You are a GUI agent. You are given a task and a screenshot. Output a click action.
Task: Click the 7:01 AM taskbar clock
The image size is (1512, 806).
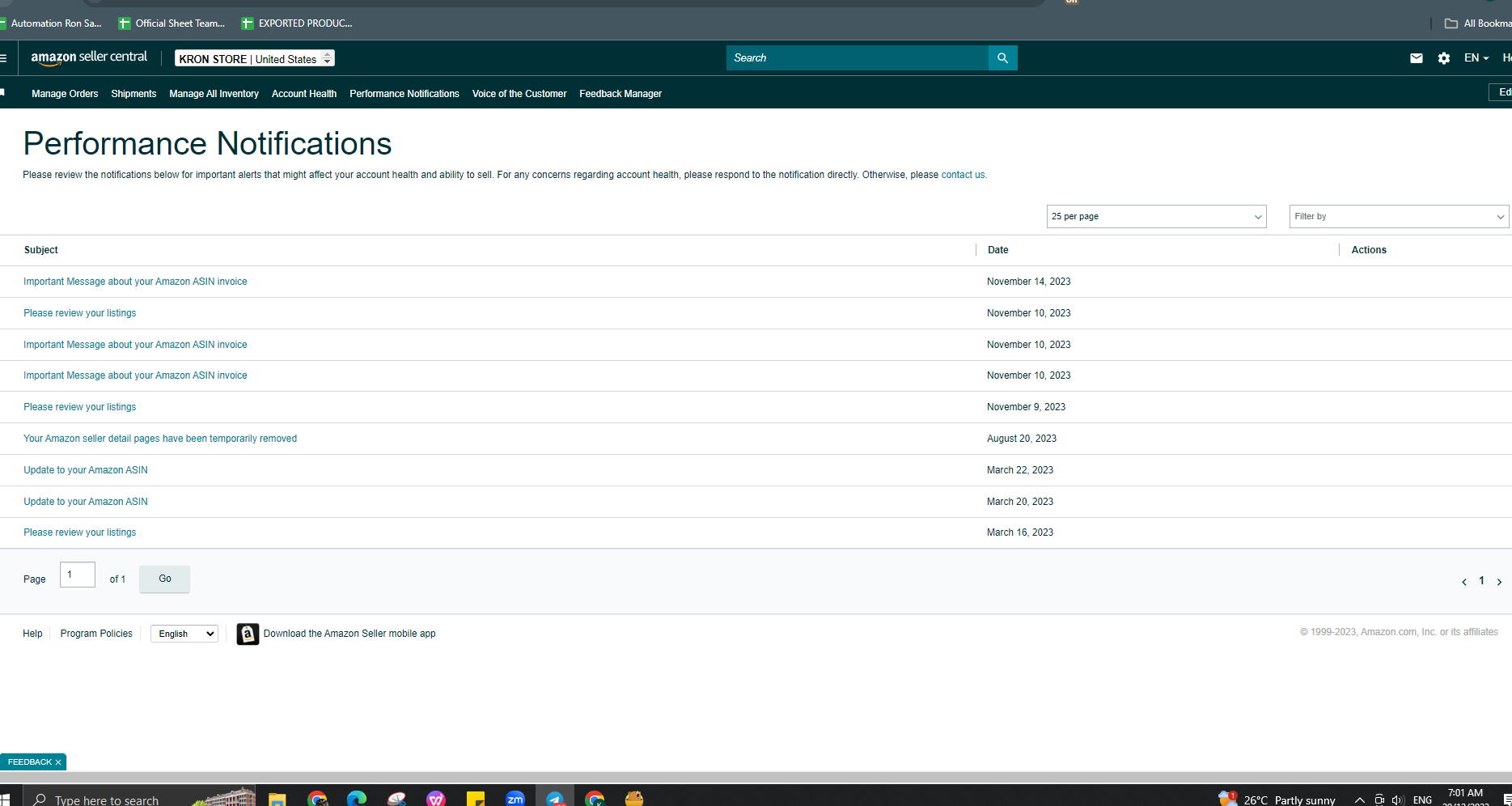(x=1465, y=794)
